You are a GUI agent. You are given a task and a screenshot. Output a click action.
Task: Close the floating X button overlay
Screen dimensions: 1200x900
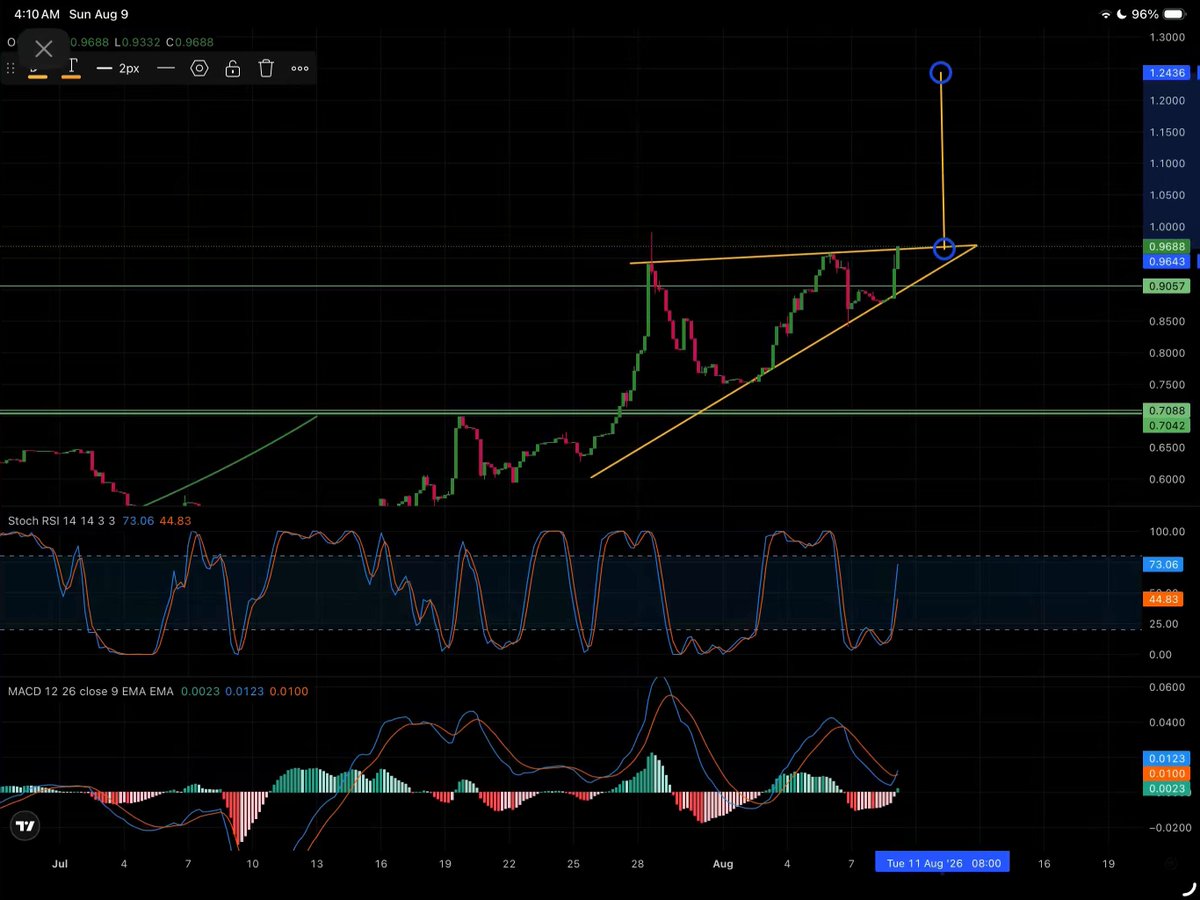pyautogui.click(x=43, y=49)
